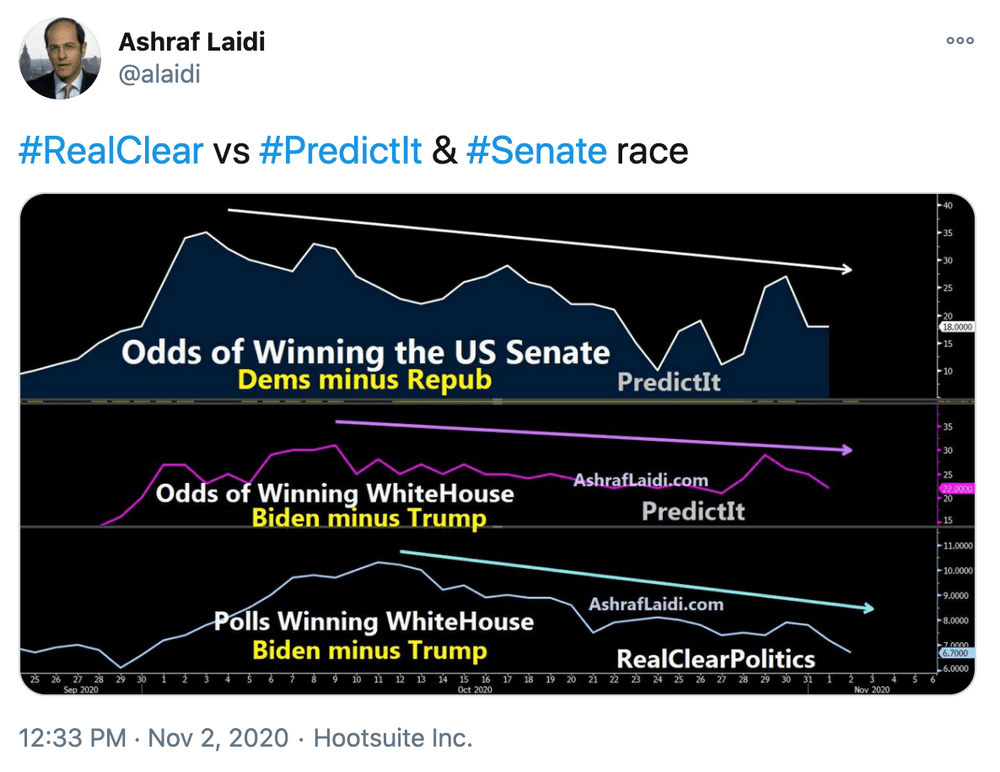The image size is (1000, 772).
Task: Click the Nov 2, 2020 date
Action: pos(218,738)
